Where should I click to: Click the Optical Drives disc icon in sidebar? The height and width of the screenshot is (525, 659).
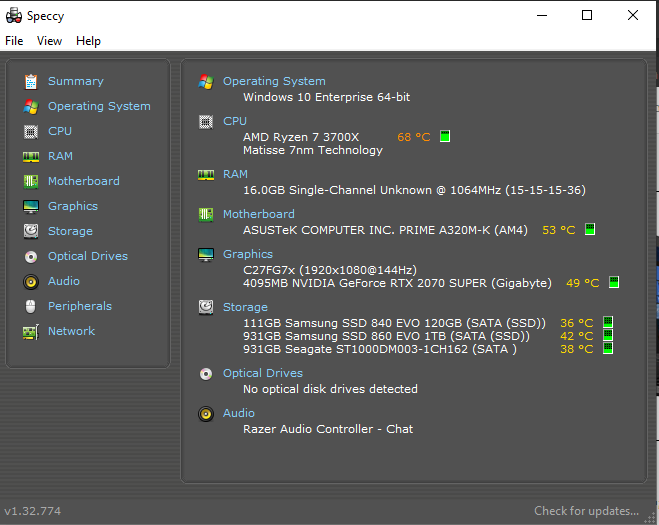click(31, 257)
